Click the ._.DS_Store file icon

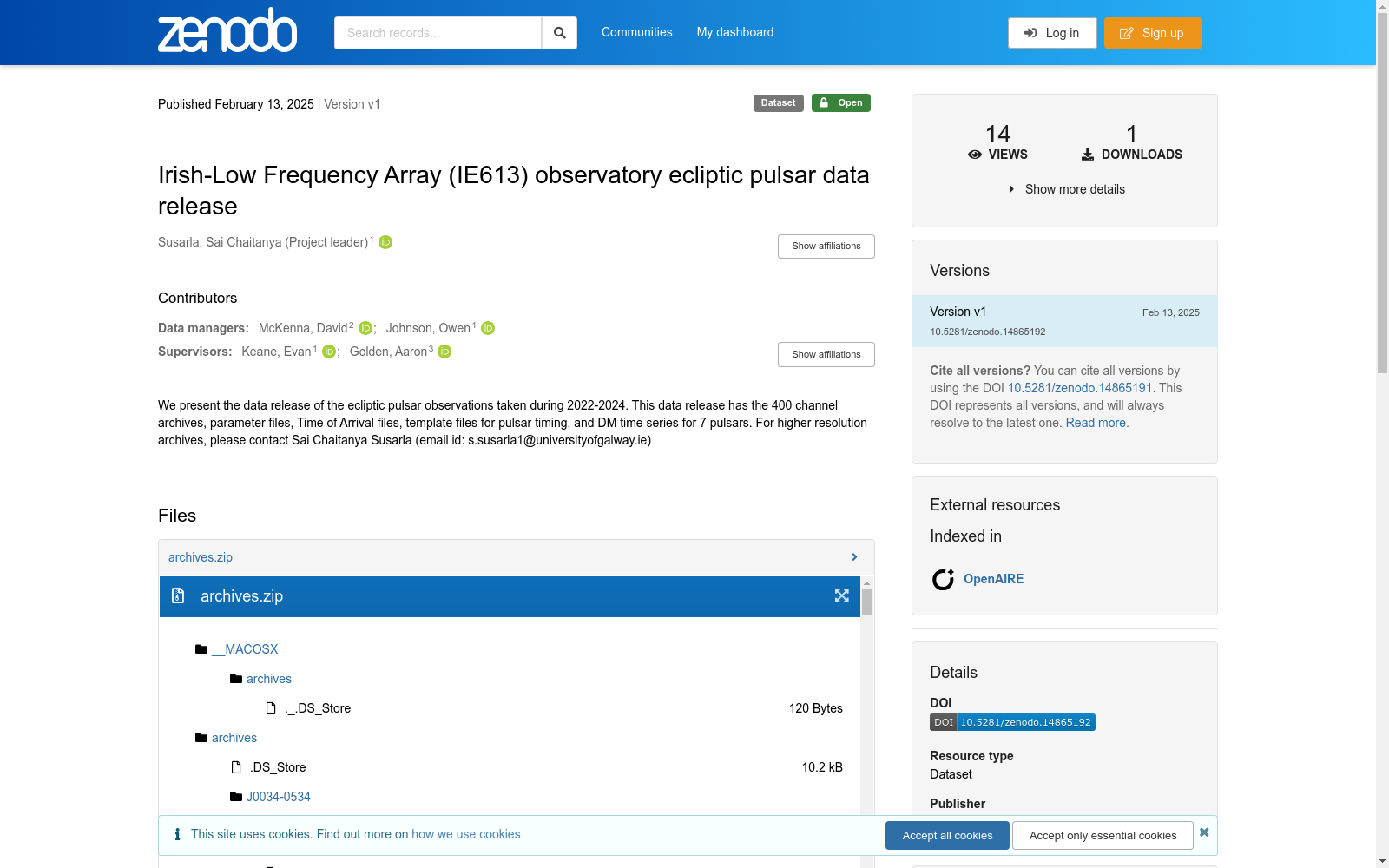(x=271, y=708)
